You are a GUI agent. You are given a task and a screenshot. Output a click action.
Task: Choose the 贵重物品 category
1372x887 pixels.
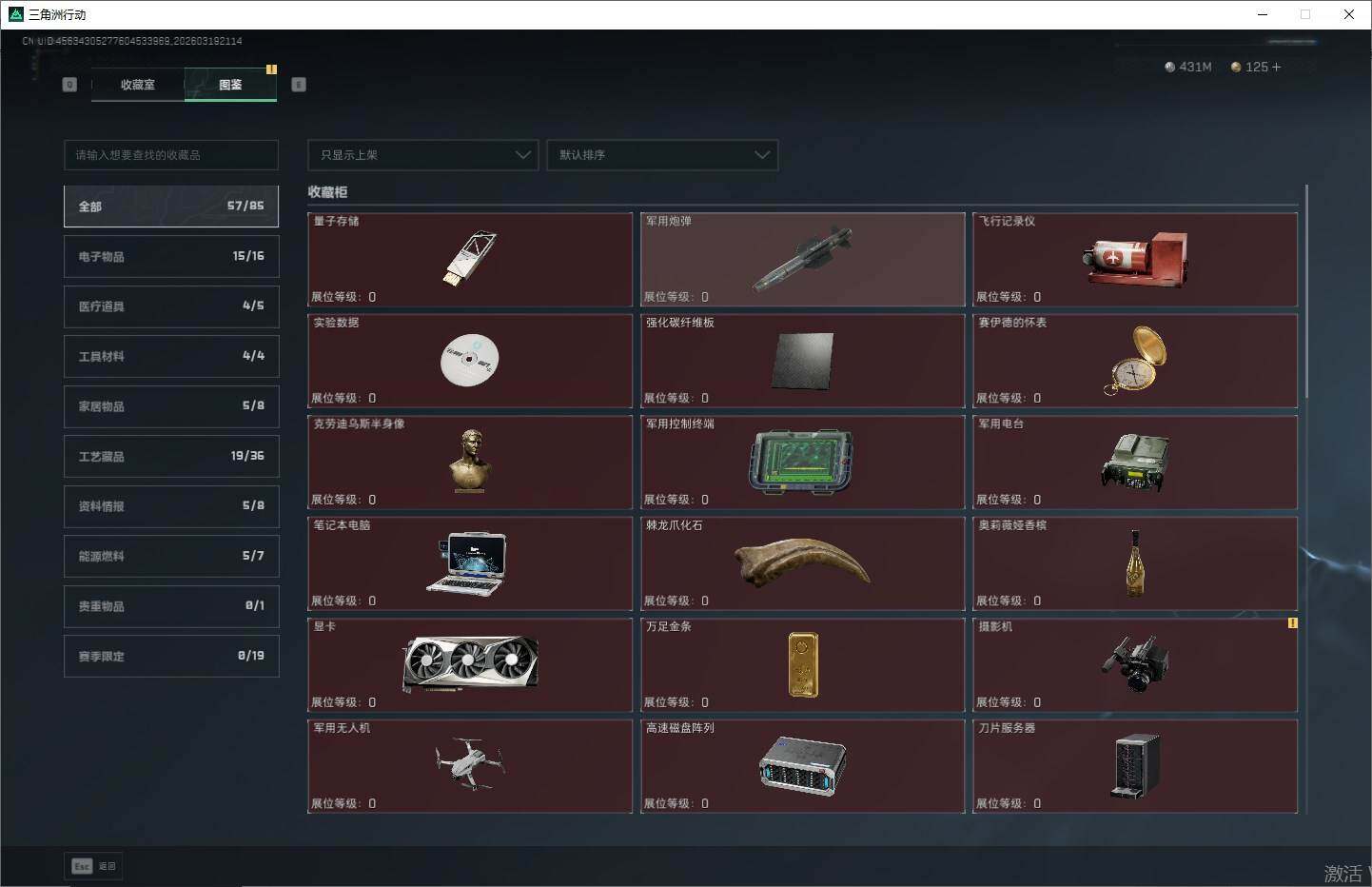coord(171,606)
